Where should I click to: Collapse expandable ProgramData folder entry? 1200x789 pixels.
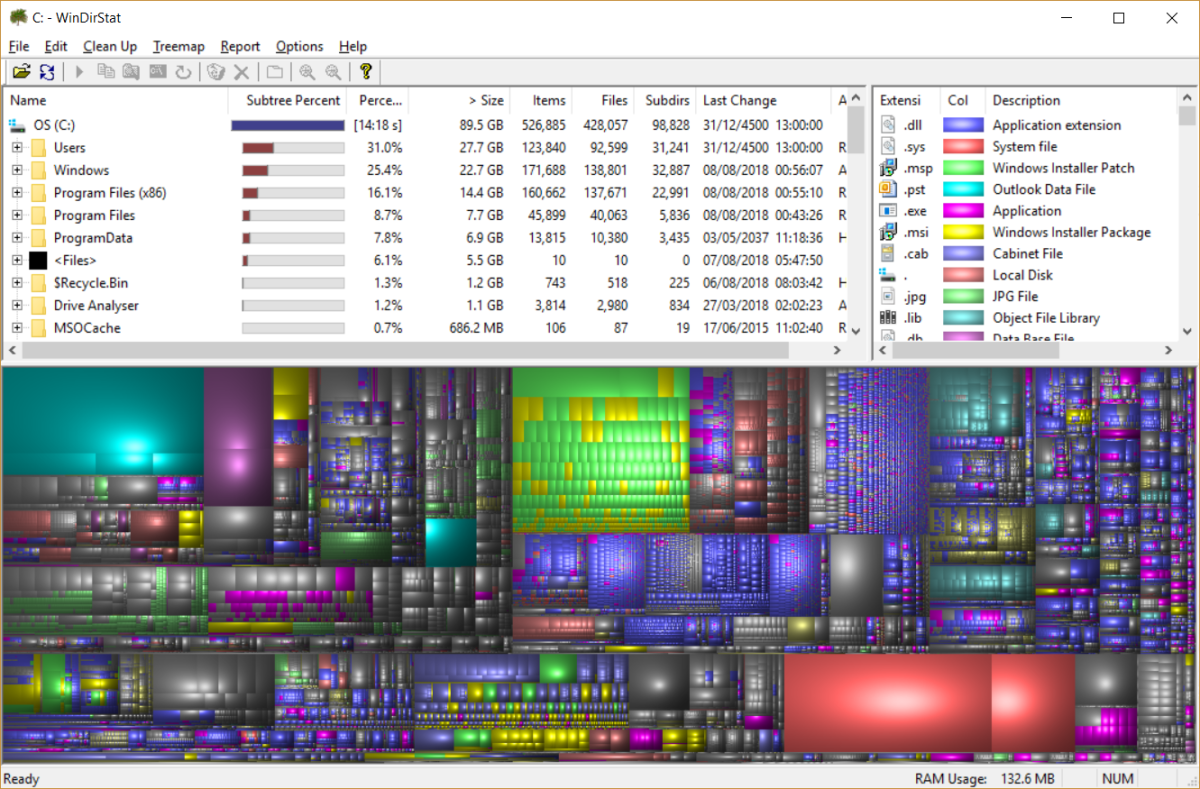click(x=18, y=237)
